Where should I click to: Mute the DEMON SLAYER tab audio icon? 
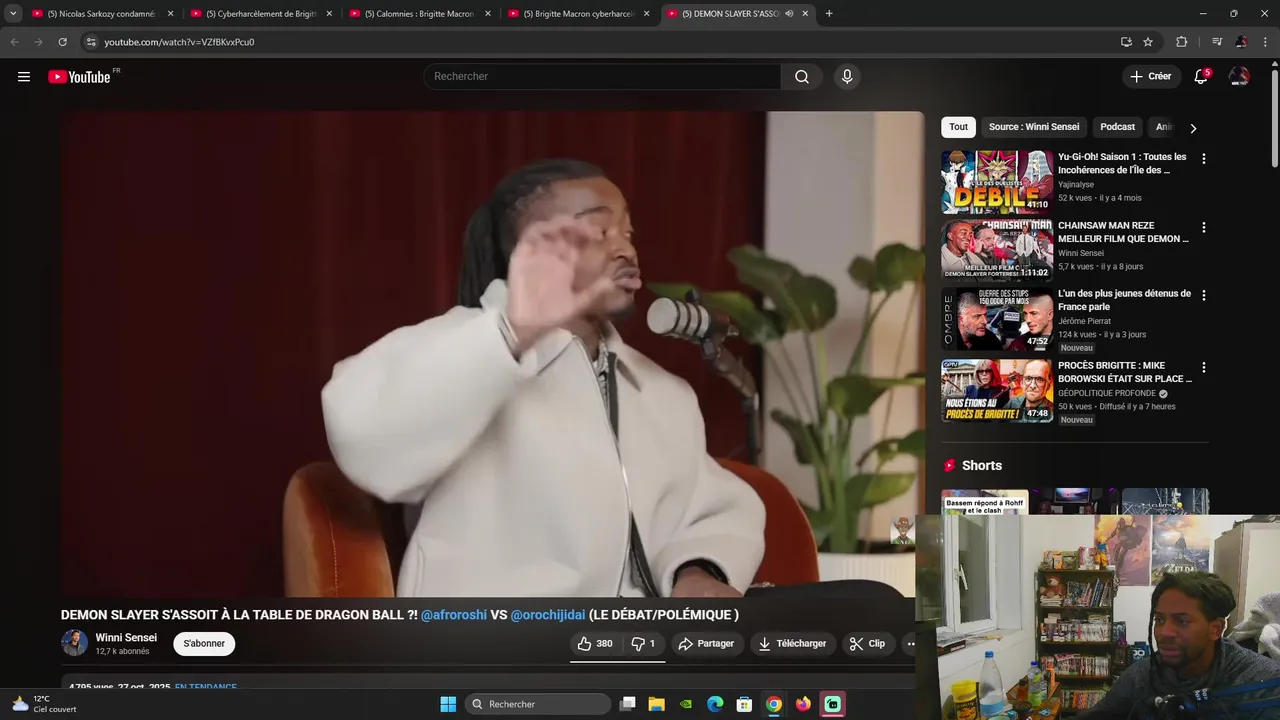click(789, 14)
